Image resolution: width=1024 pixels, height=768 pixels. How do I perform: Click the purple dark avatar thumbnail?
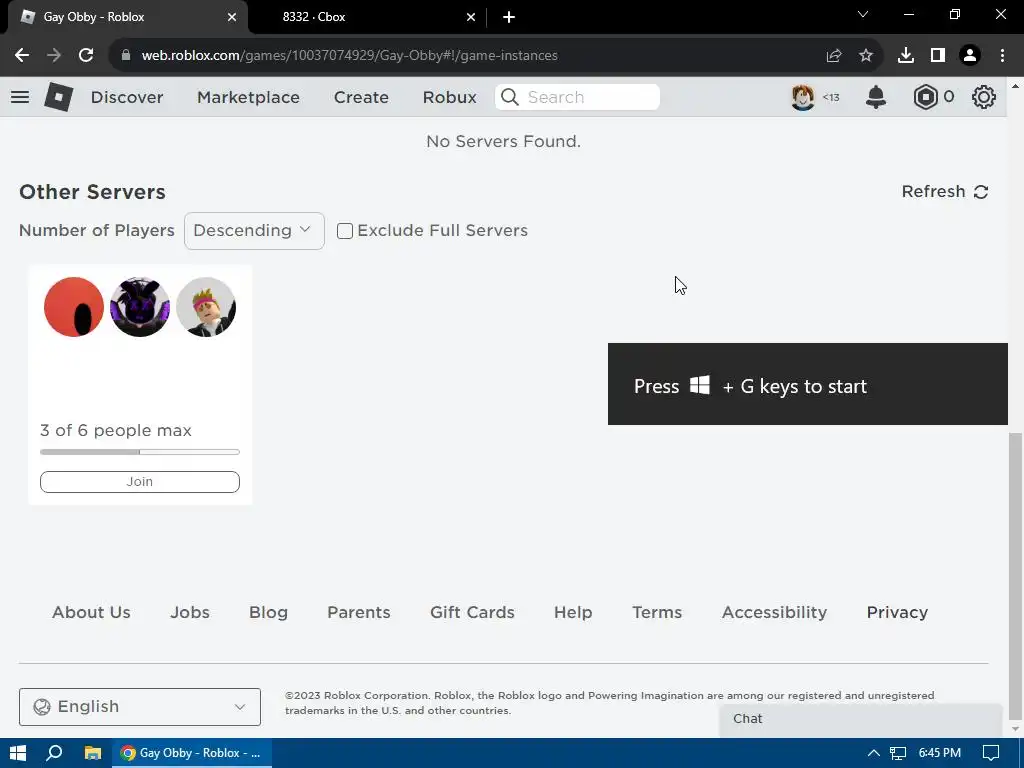[140, 307]
